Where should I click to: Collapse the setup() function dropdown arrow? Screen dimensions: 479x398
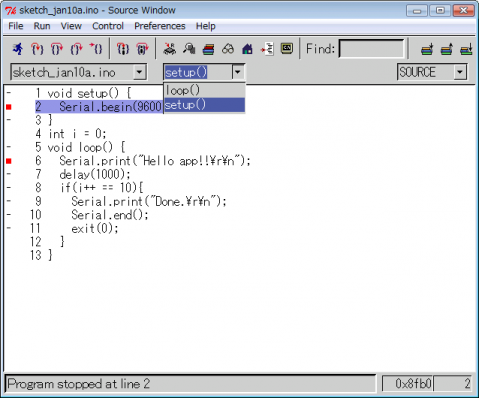tap(237, 72)
